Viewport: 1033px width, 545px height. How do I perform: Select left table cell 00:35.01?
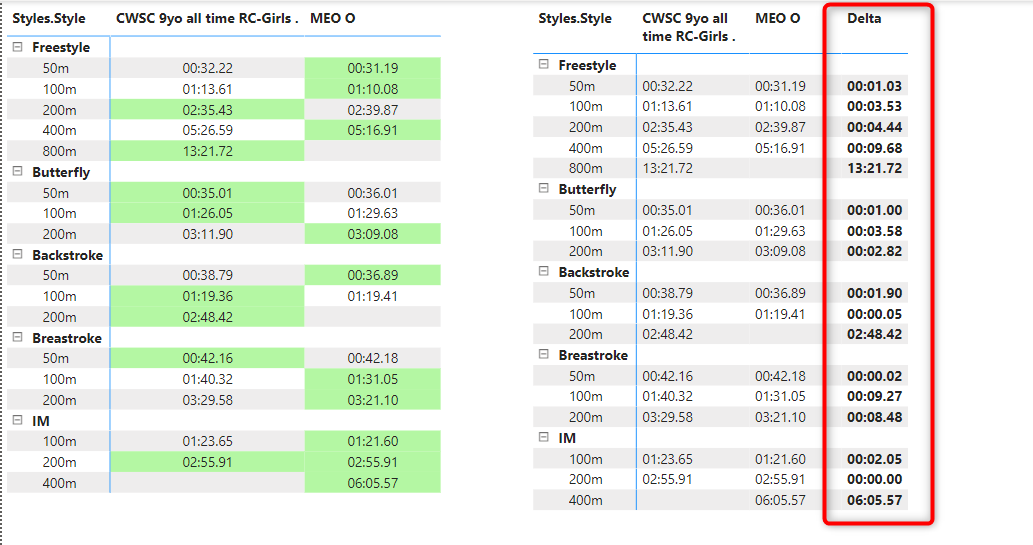point(208,193)
